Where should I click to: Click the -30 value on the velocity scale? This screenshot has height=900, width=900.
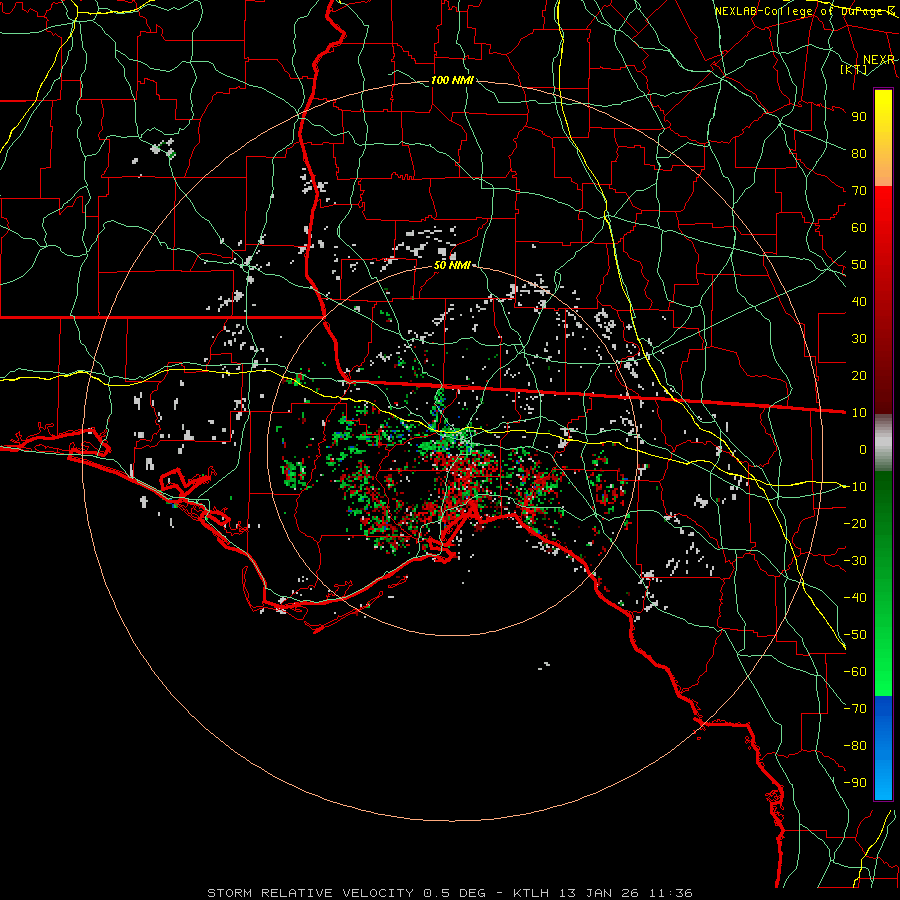[x=855, y=561]
